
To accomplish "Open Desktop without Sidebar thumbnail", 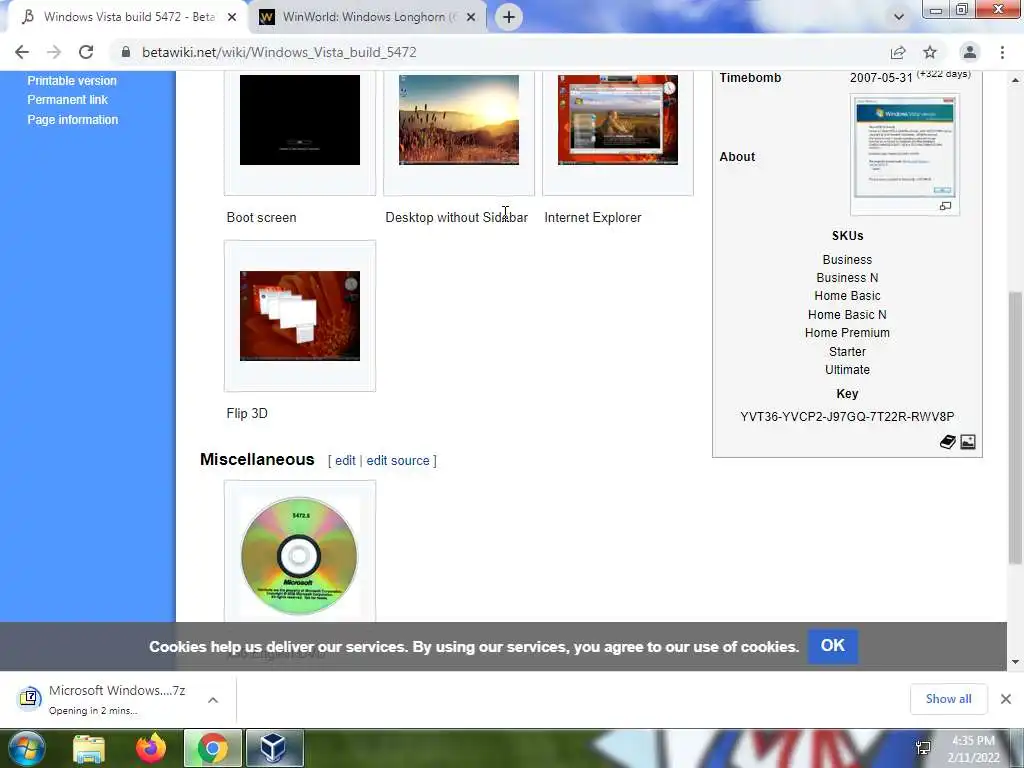I will [459, 120].
